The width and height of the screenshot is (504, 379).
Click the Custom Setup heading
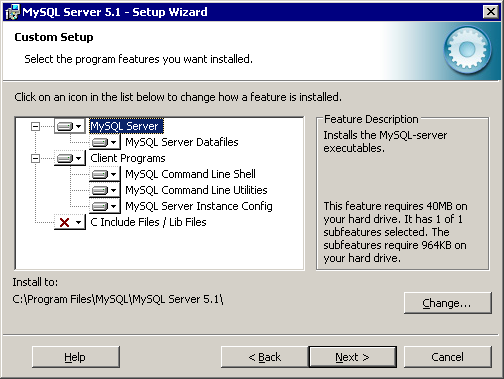[x=54, y=37]
